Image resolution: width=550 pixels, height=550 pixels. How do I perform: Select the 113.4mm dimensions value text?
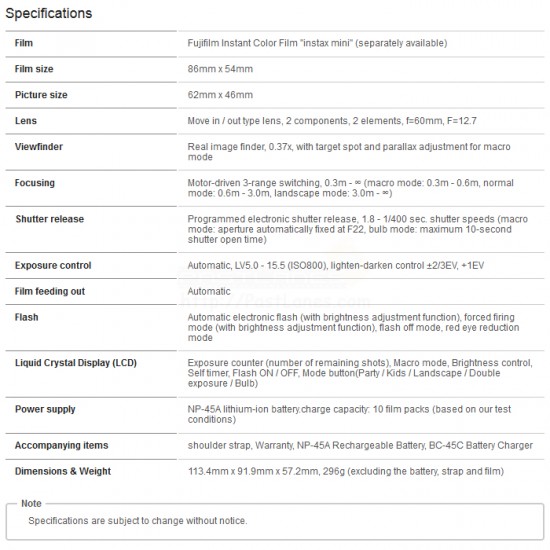click(x=346, y=471)
